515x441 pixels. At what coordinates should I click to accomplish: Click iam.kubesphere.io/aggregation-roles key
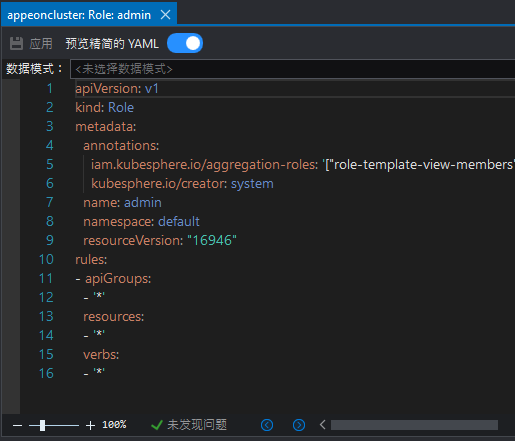205,165
